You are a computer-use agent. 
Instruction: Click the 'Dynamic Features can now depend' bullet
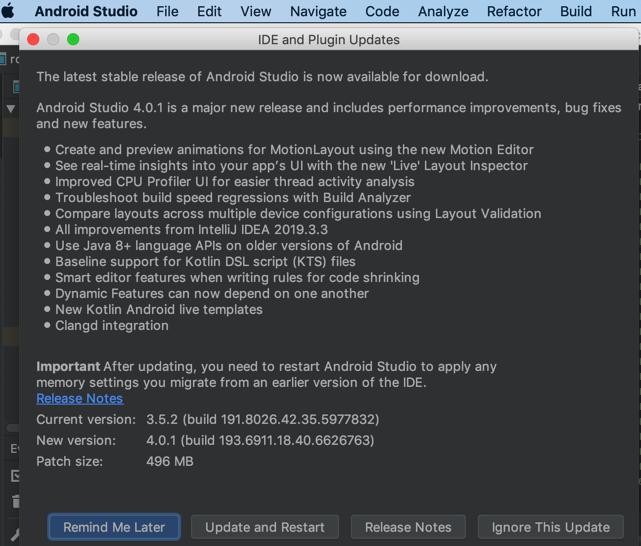212,294
